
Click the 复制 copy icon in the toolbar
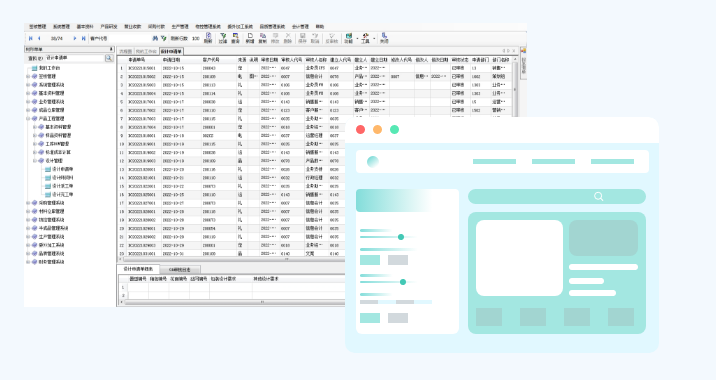(x=263, y=38)
